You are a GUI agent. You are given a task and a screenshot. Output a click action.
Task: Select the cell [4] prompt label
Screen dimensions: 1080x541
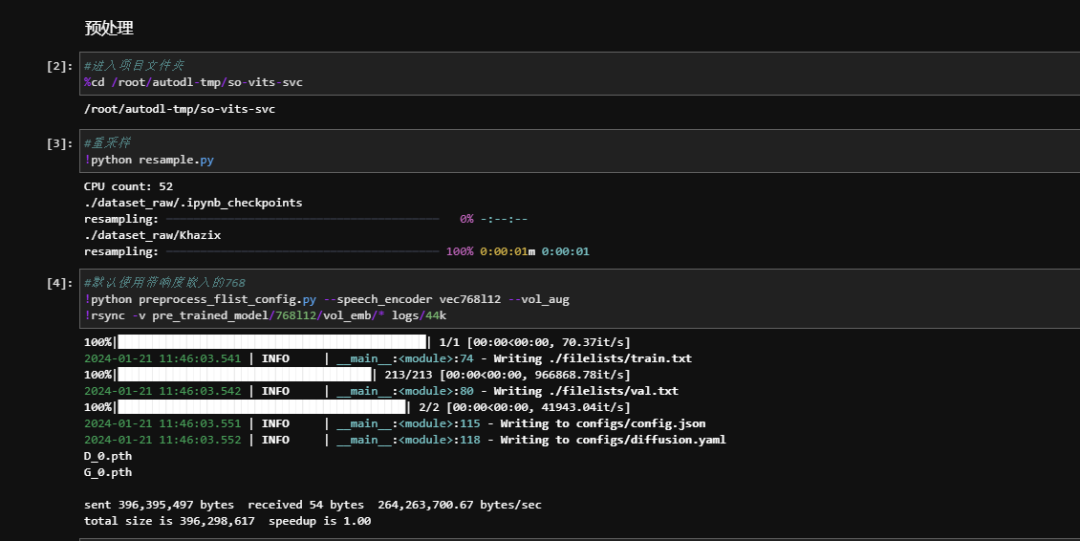[x=59, y=283]
